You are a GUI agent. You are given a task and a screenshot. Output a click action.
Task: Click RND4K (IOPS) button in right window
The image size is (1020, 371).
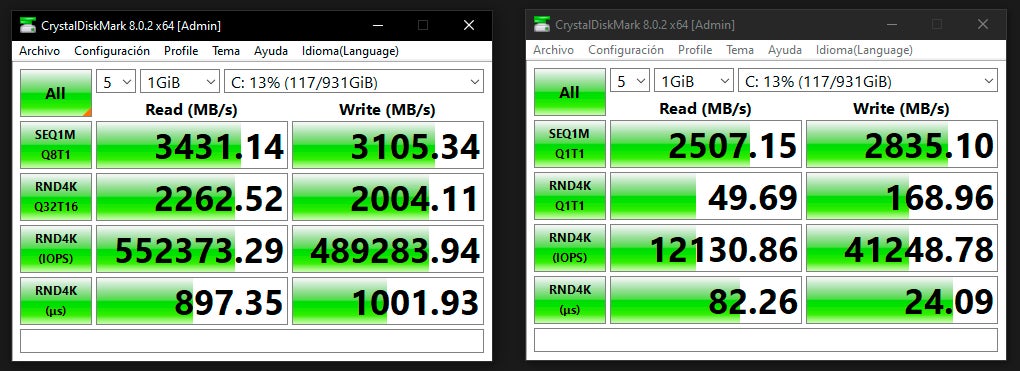point(570,248)
